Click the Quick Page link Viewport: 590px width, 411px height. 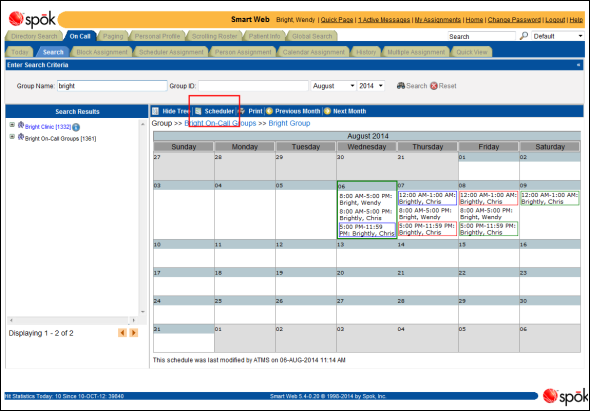tap(337, 20)
